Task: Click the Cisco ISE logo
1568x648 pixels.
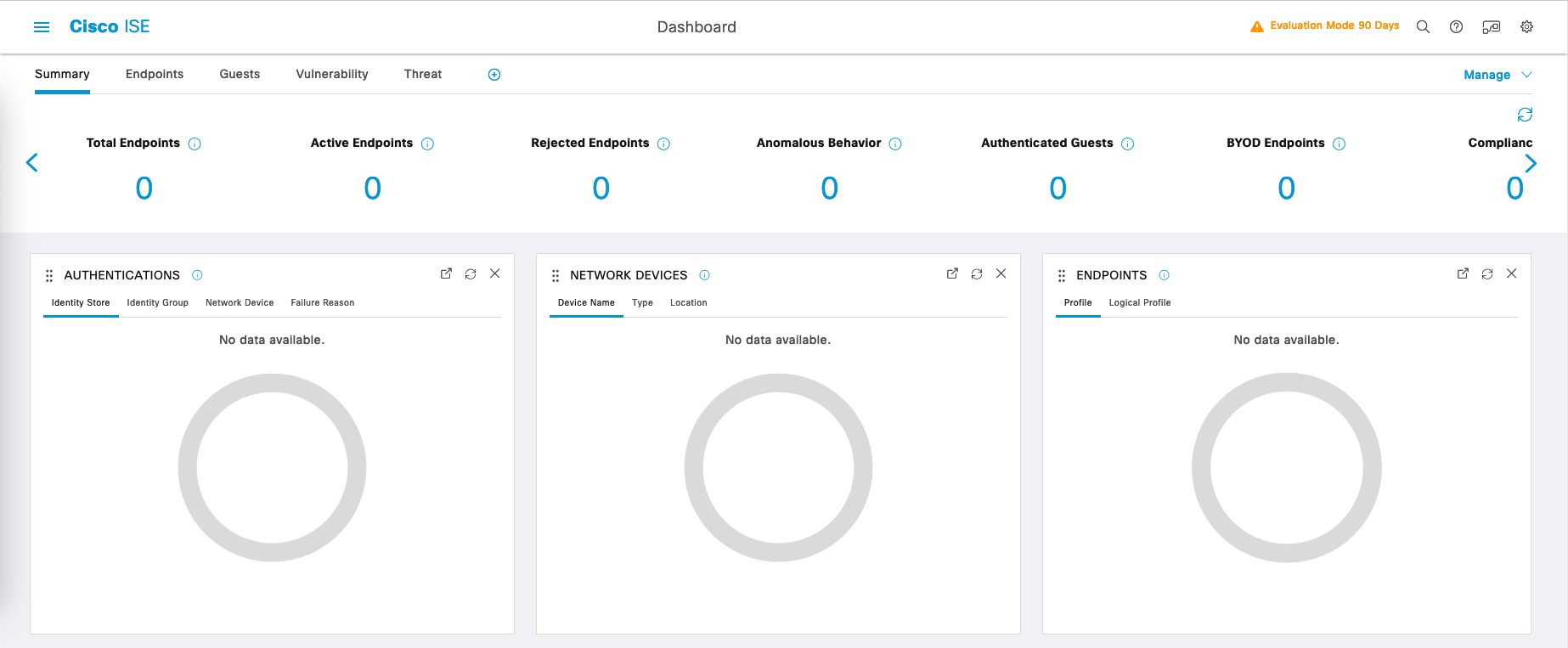Action: (x=110, y=27)
